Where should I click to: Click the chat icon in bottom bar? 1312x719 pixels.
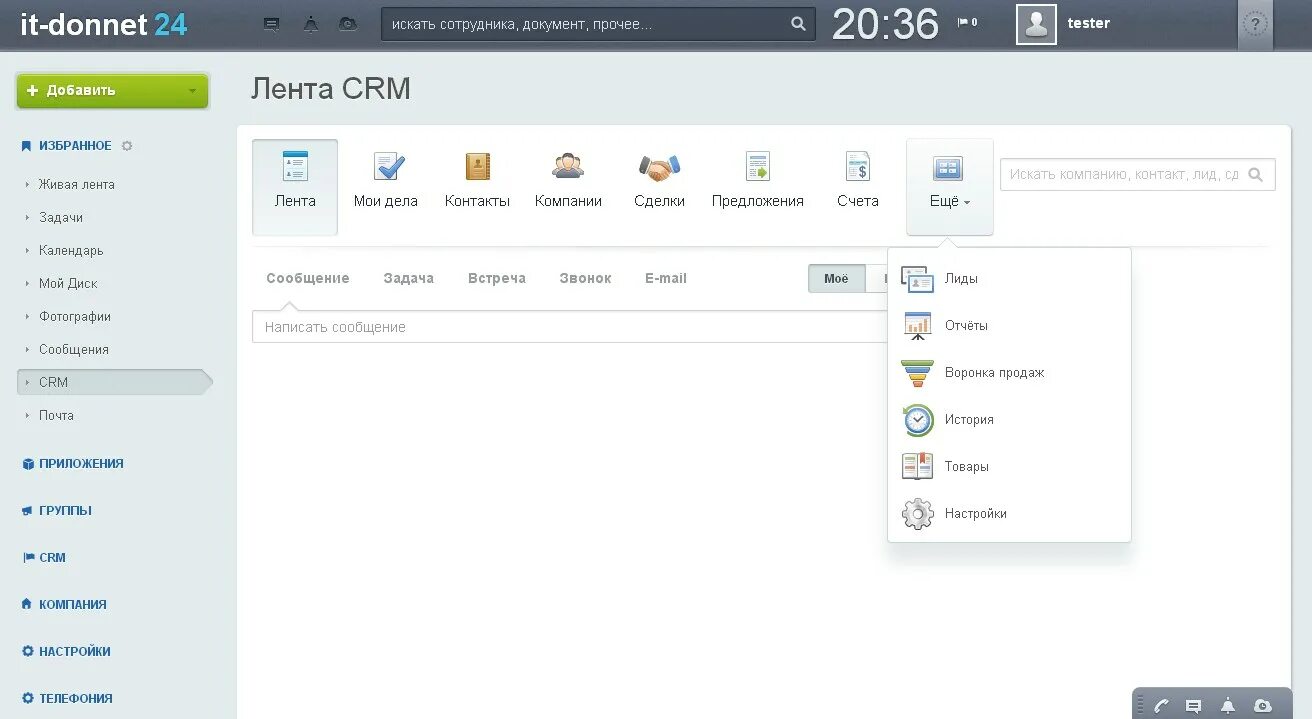pyautogui.click(x=1193, y=706)
